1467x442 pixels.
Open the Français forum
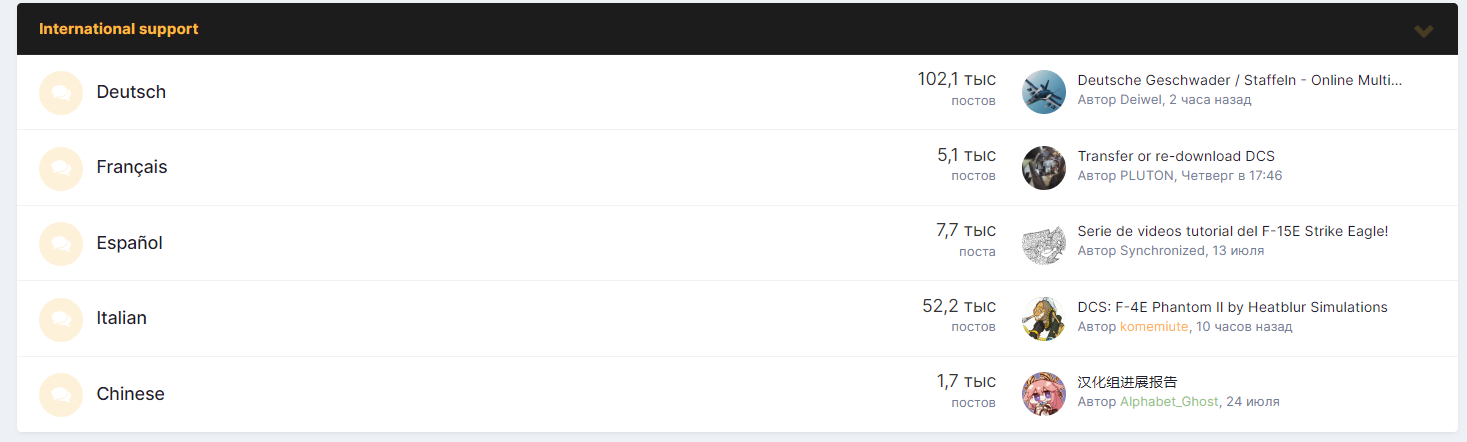click(132, 167)
